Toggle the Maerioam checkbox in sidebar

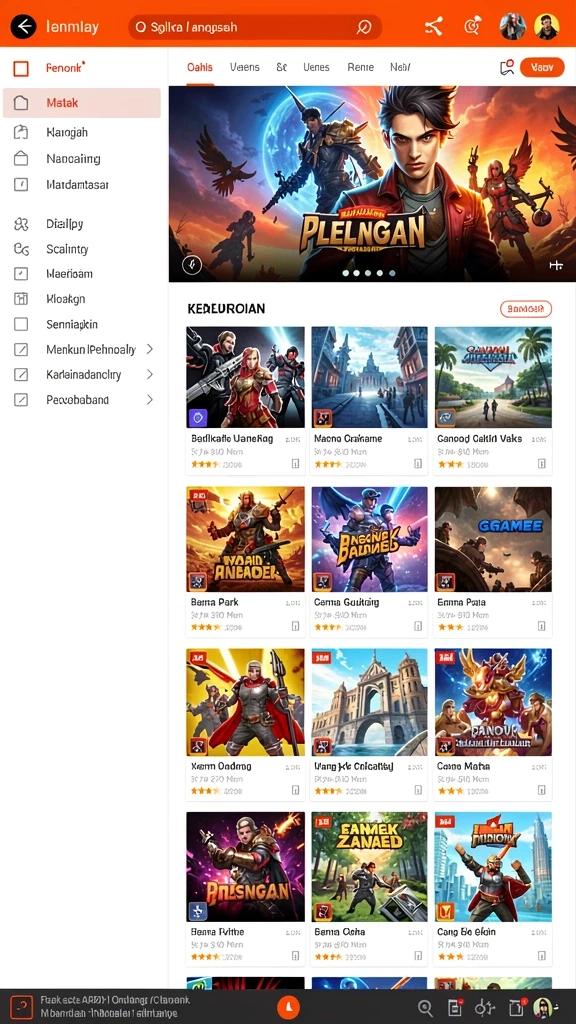point(21,274)
